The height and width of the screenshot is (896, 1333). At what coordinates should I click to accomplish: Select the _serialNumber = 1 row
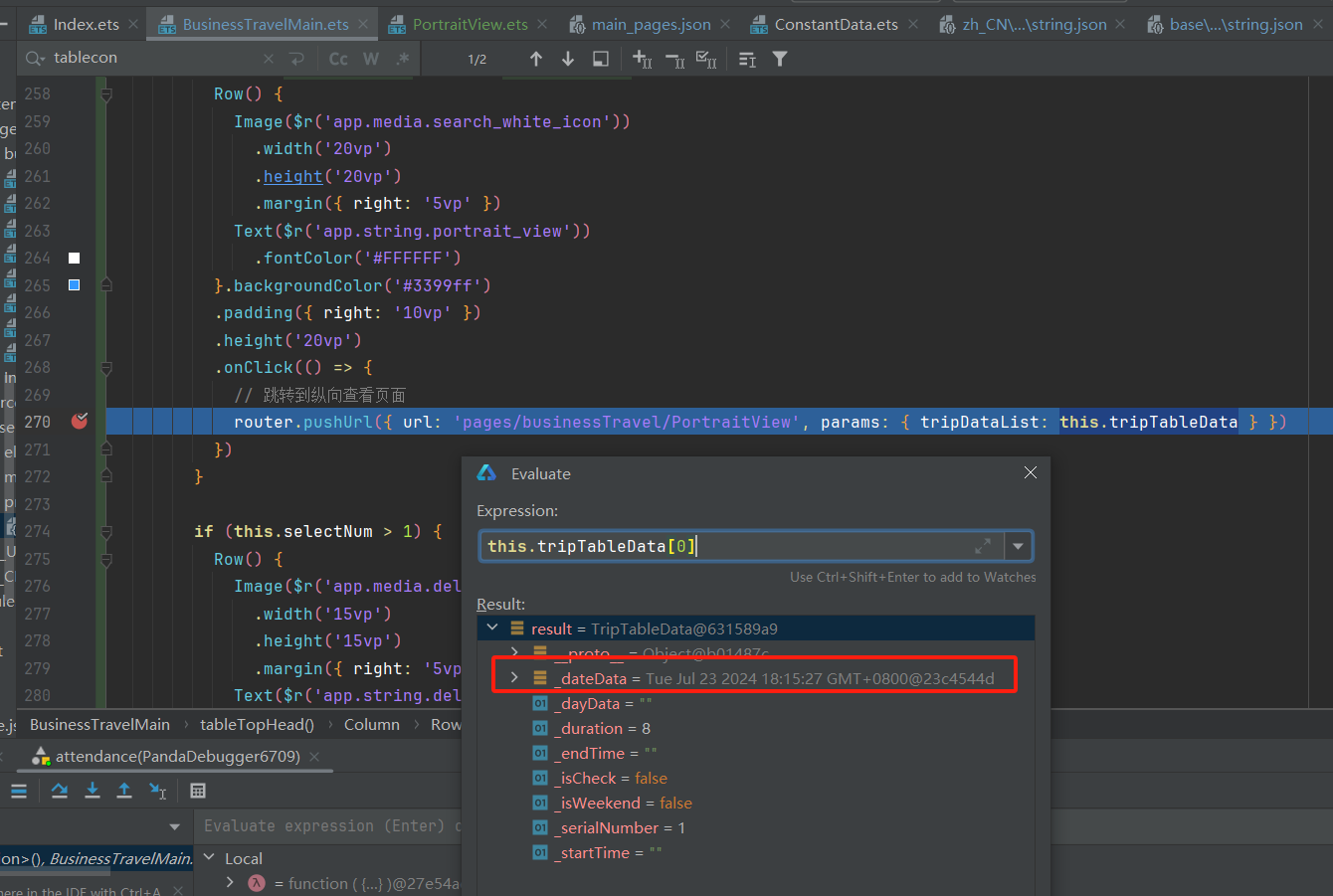coord(756,827)
